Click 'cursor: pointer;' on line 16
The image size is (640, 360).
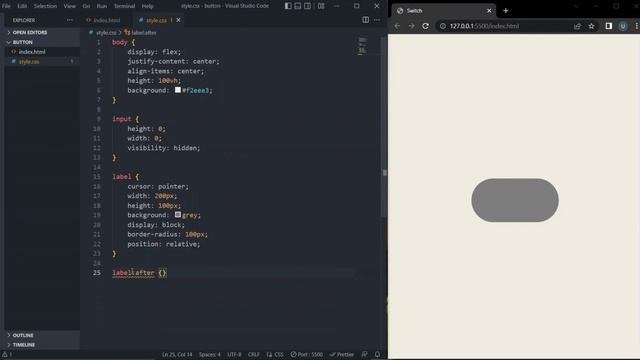158,186
